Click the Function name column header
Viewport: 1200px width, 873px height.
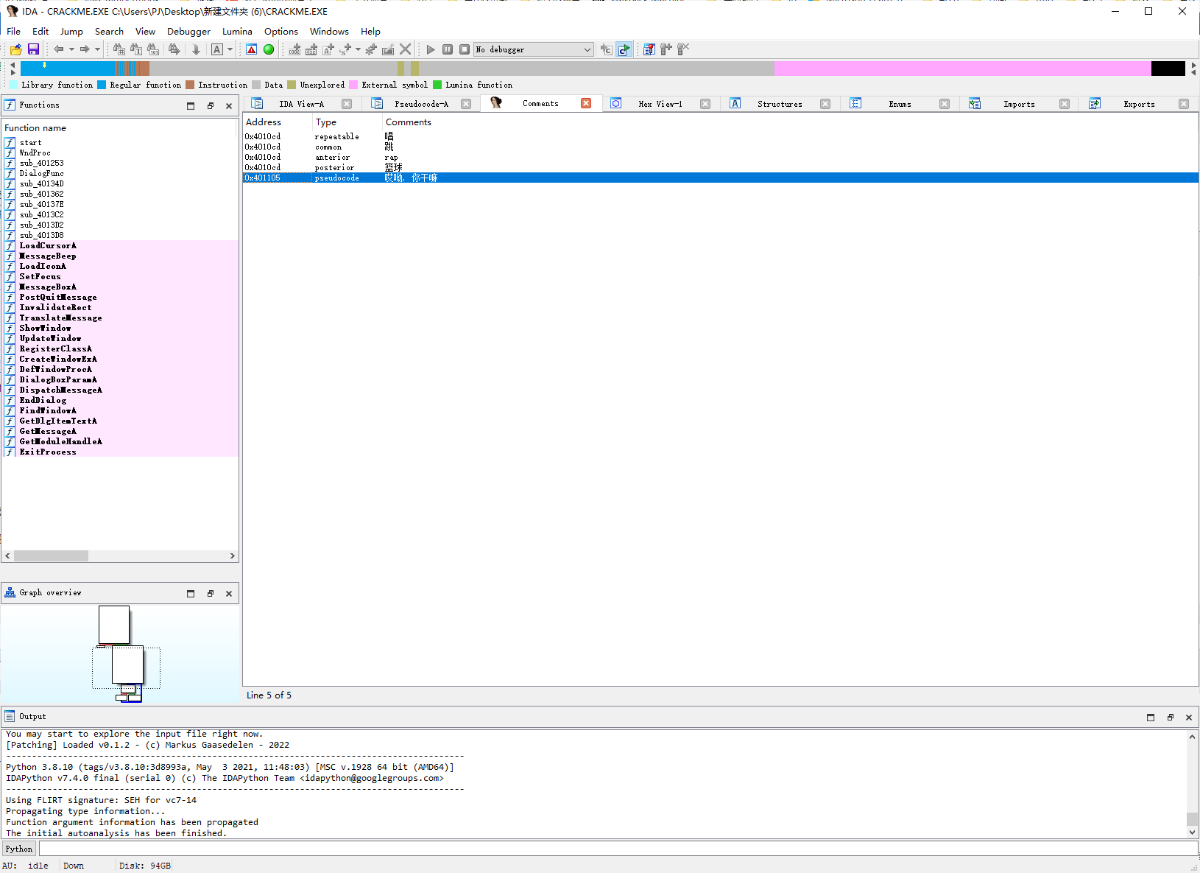click(120, 128)
